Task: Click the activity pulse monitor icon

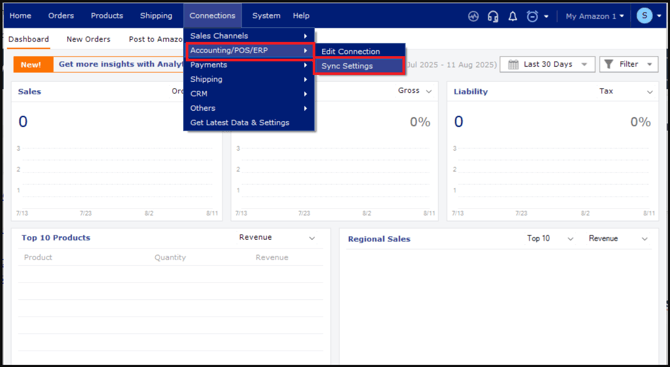Action: pos(473,16)
